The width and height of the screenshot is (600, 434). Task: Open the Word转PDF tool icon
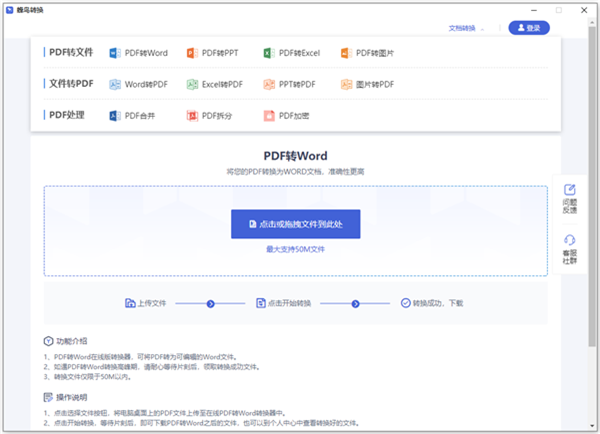click(115, 84)
